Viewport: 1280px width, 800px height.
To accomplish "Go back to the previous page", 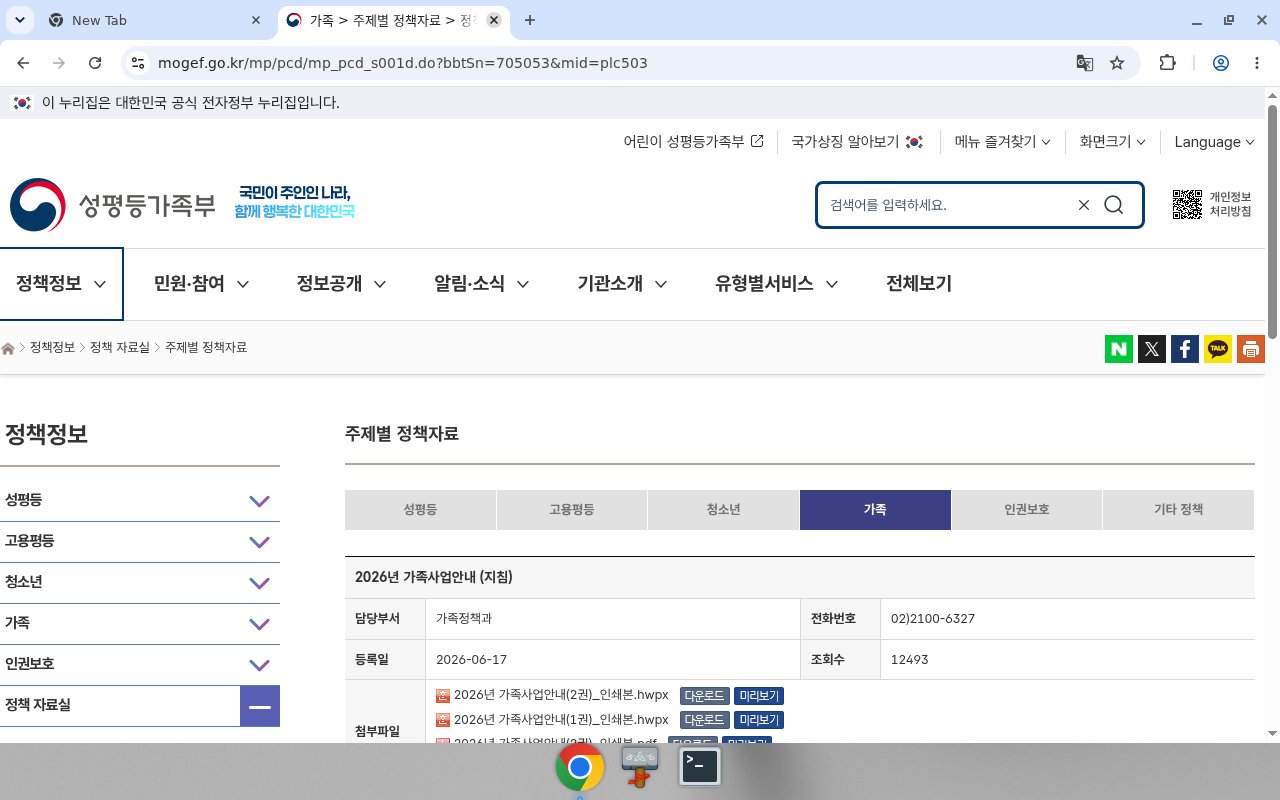I will point(24,63).
